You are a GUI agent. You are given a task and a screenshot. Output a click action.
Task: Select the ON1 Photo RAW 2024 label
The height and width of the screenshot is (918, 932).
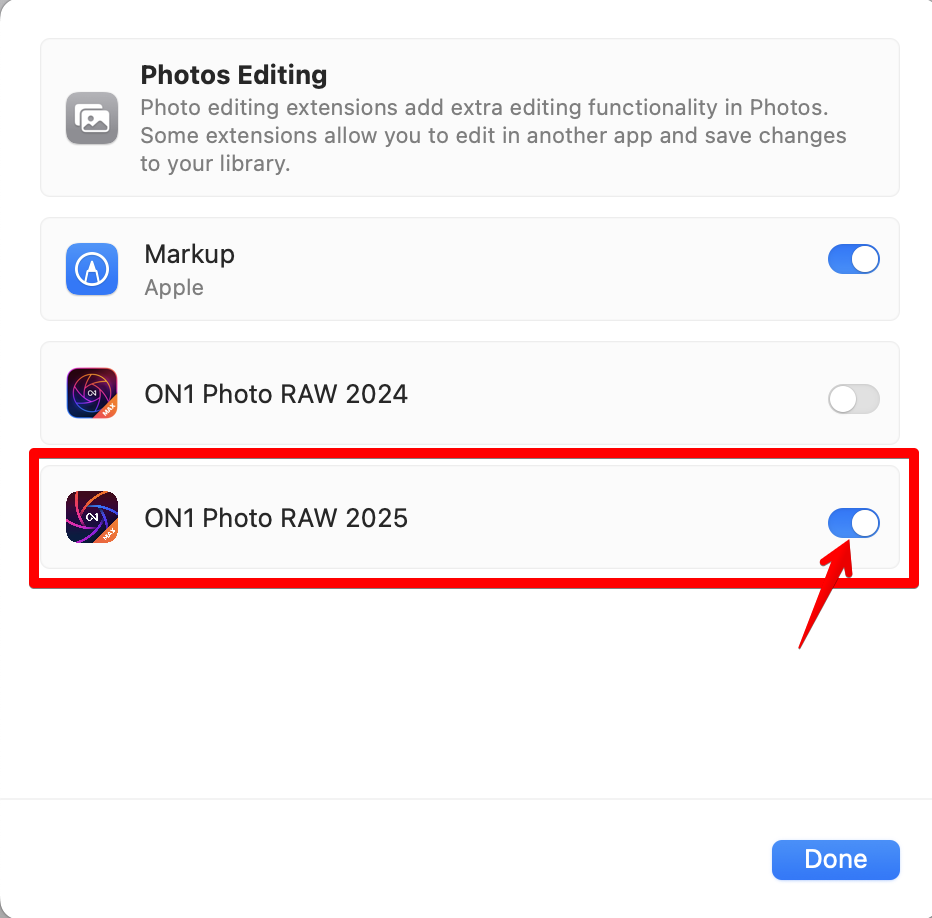coord(276,394)
